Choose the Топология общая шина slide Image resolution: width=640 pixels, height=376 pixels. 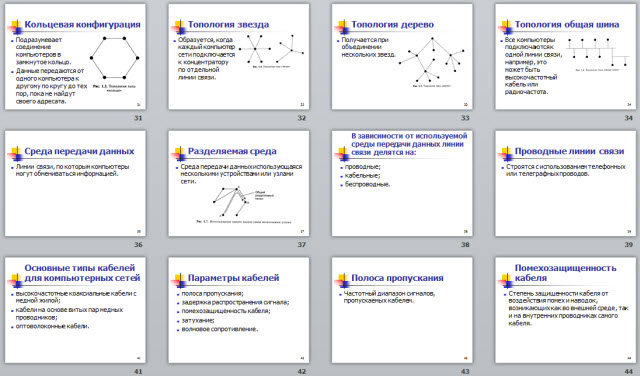[x=566, y=57]
